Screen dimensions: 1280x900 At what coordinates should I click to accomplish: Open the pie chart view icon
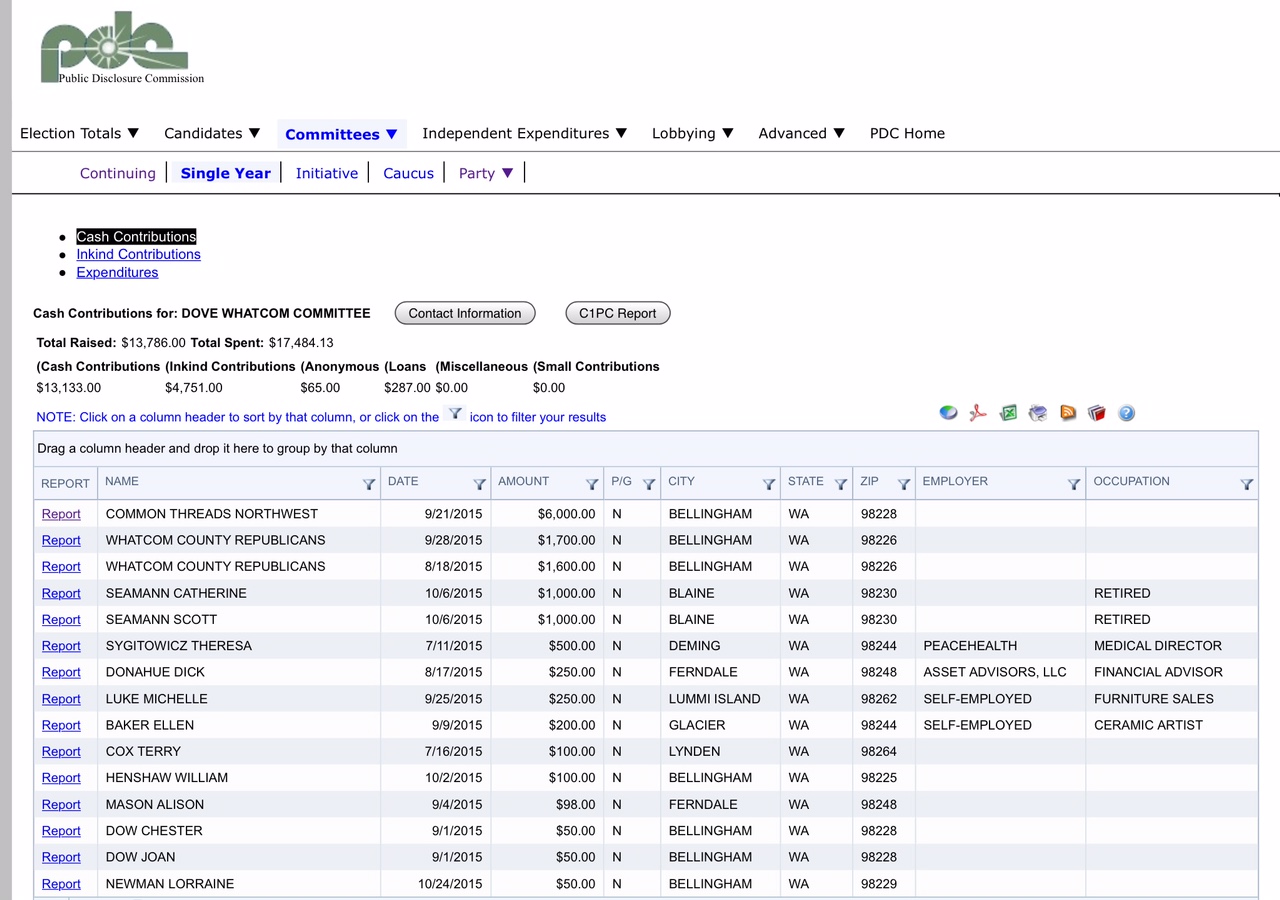[948, 413]
